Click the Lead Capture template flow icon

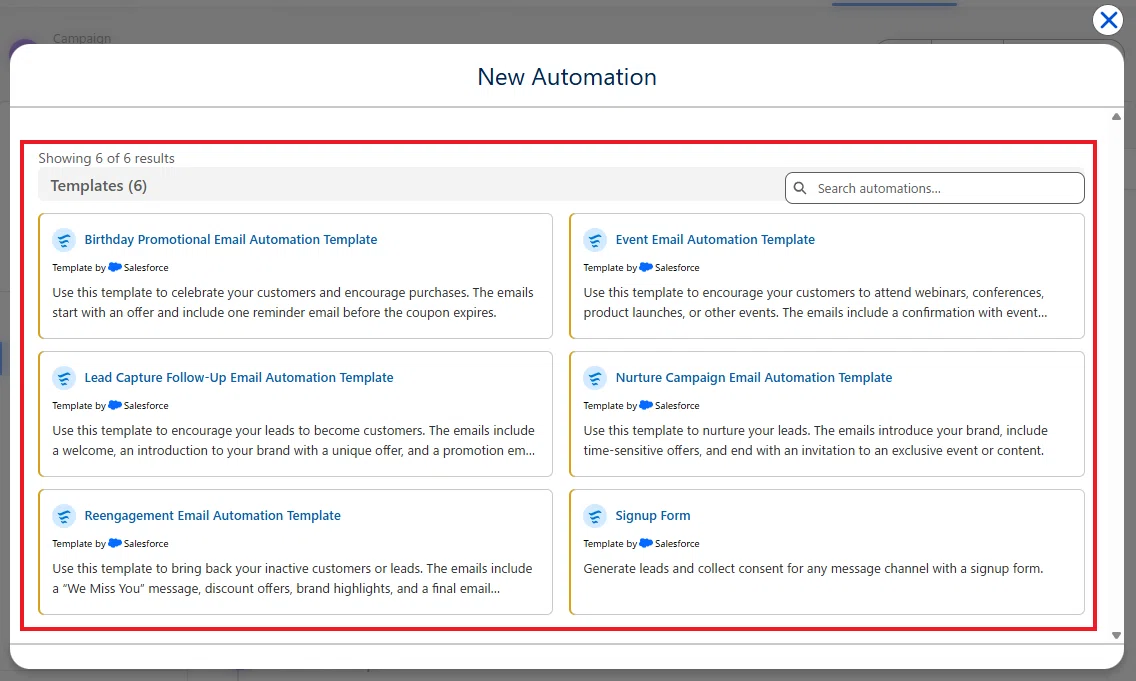click(x=64, y=377)
